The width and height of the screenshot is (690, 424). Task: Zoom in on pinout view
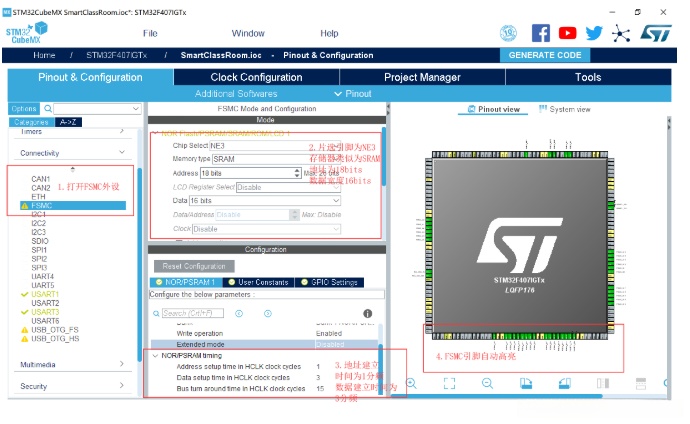pos(411,384)
